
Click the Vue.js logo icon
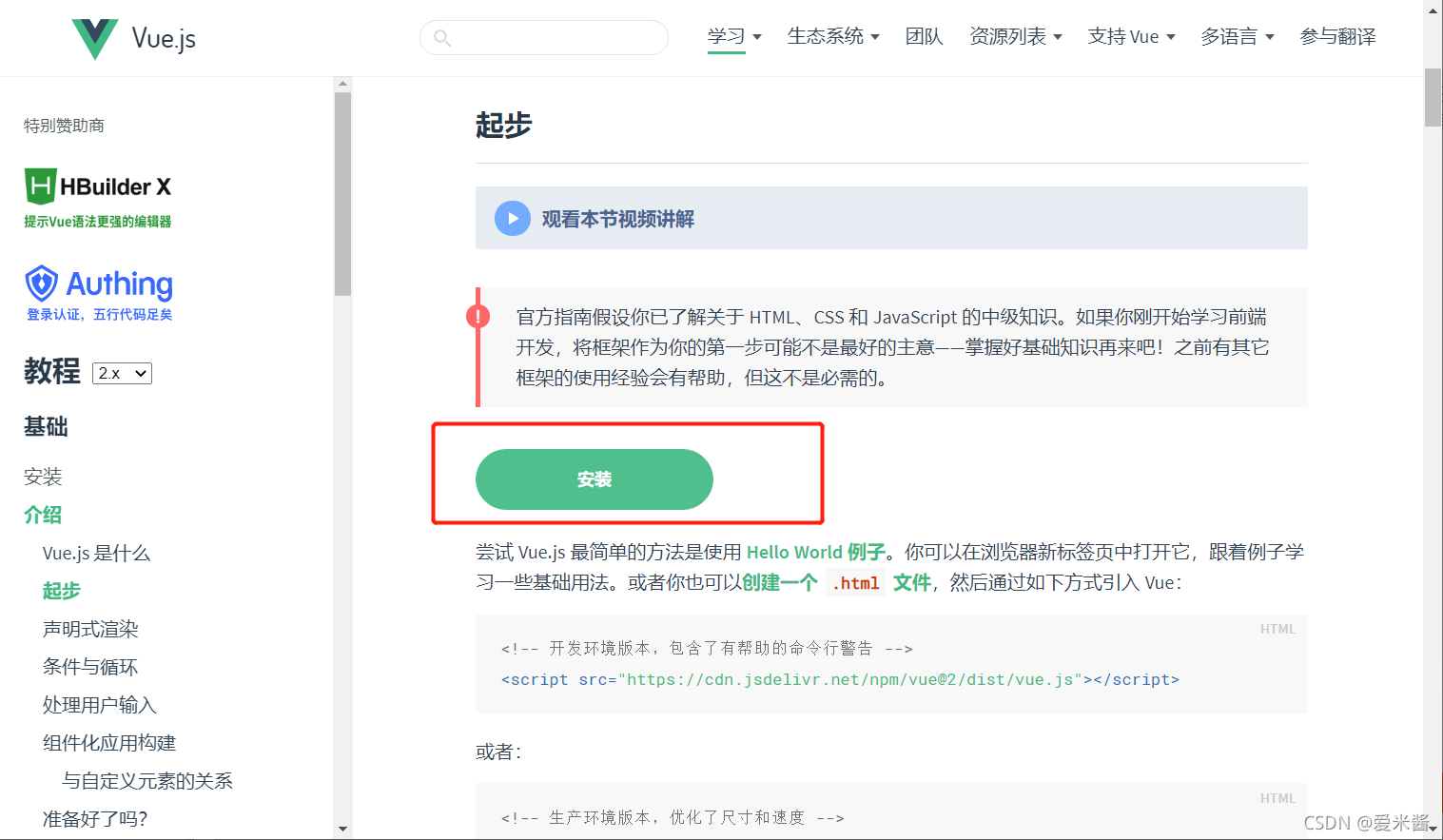[95, 39]
